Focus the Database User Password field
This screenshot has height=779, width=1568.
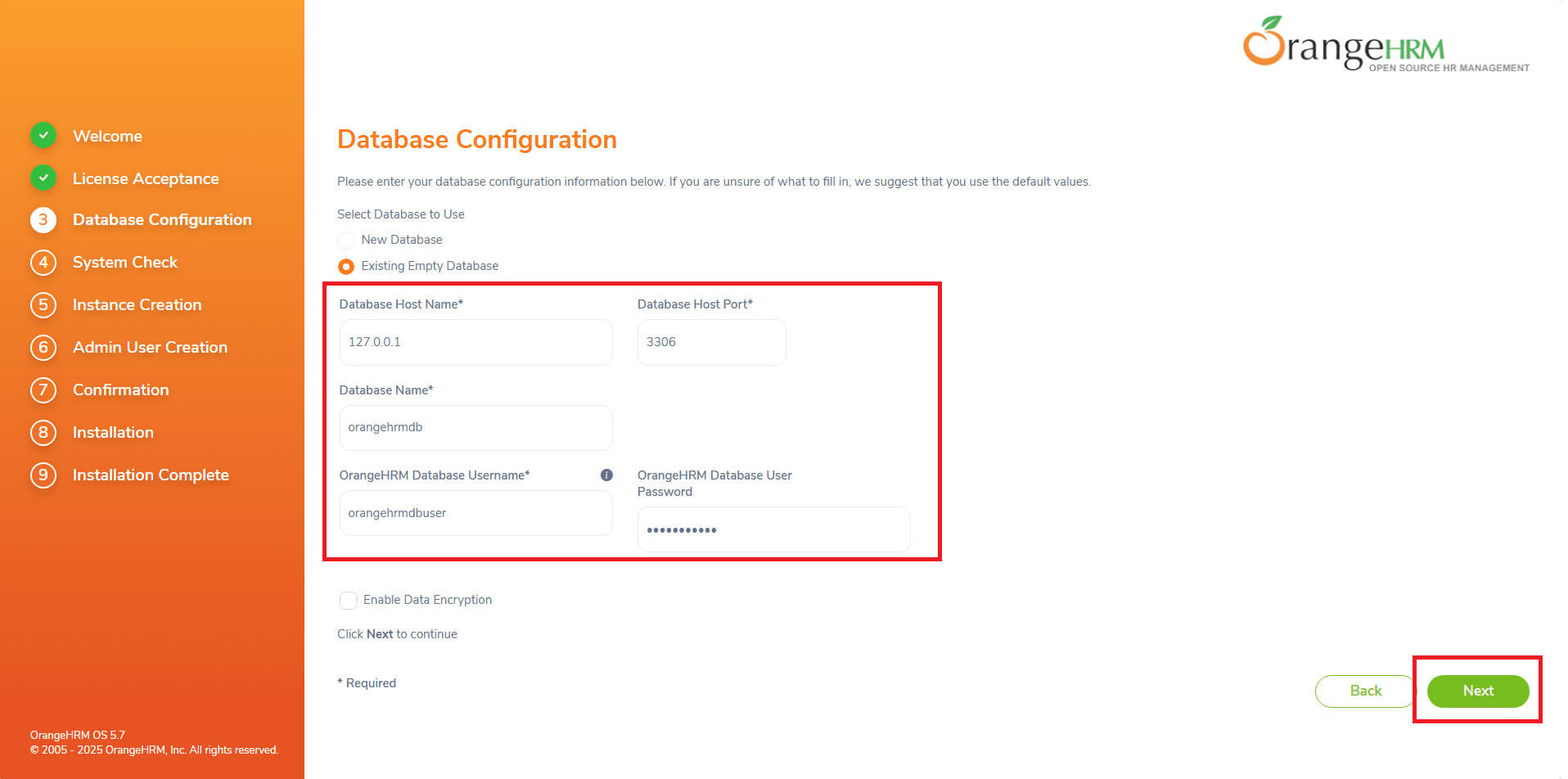click(x=773, y=529)
